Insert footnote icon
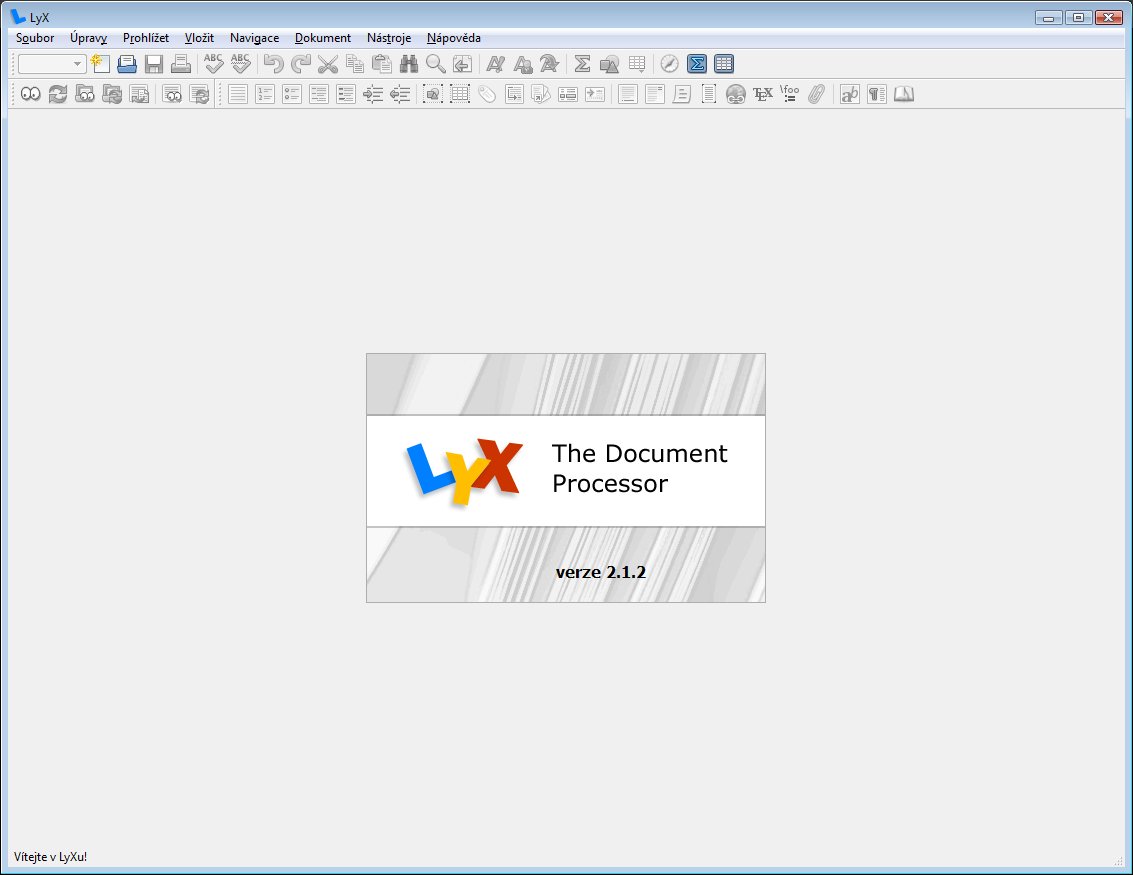1133x875 pixels. click(628, 94)
